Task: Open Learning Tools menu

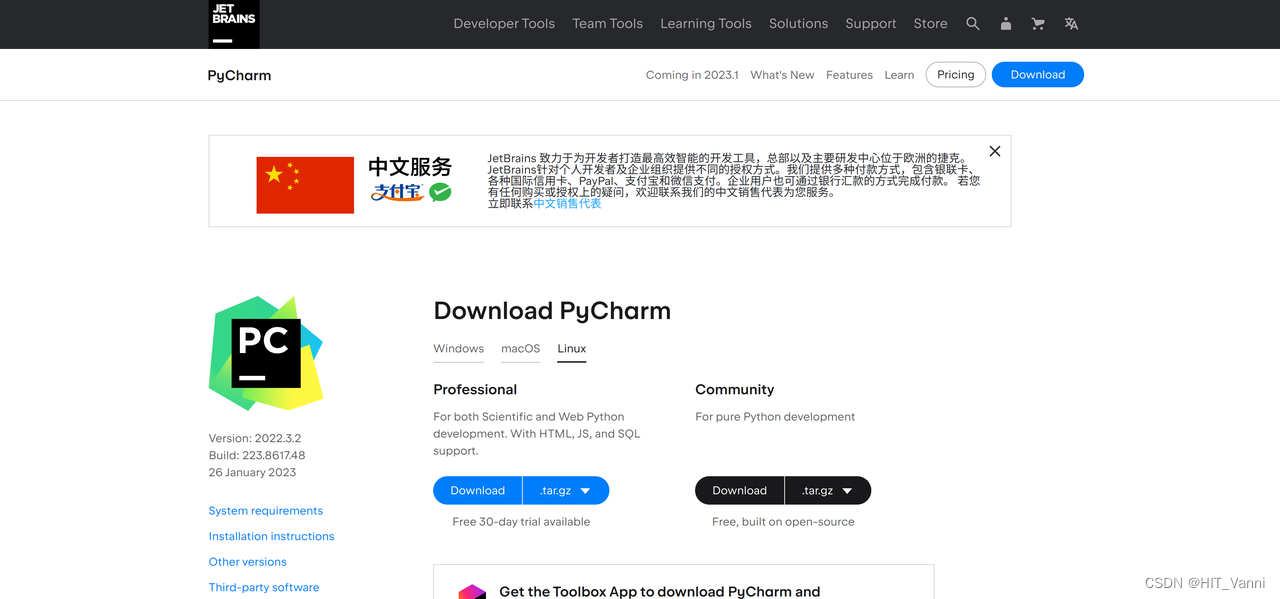Action: point(706,24)
